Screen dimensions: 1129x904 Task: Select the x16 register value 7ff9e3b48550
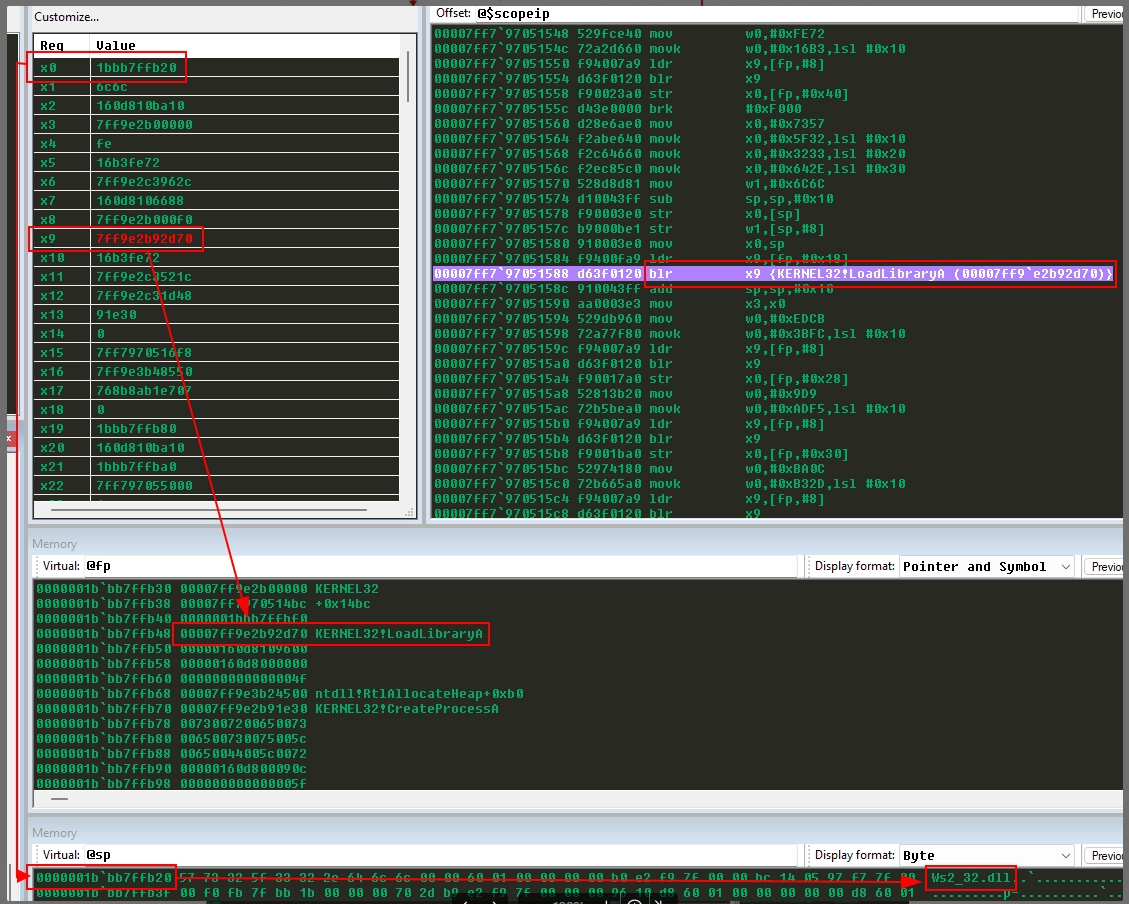pyautogui.click(x=144, y=371)
